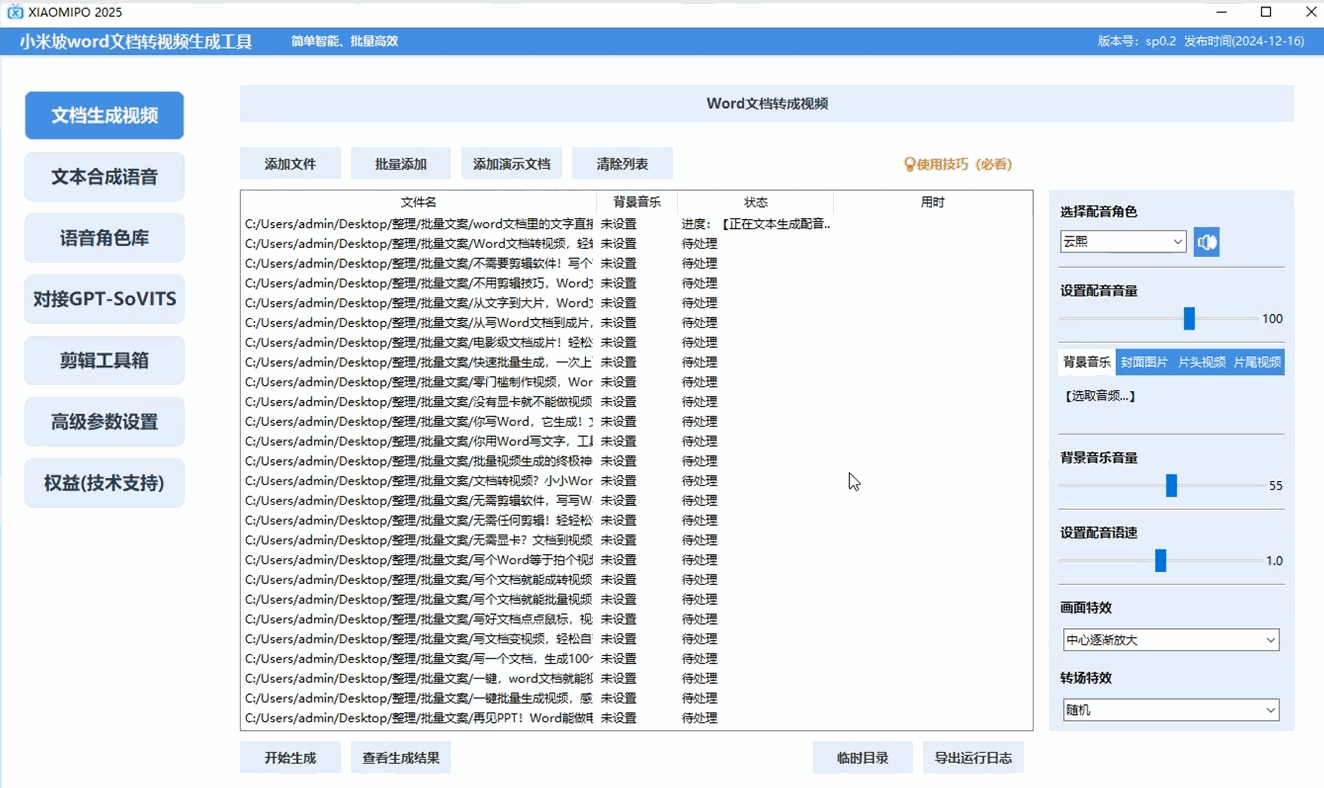Click the 背景音乐 column header in file list

637,202
